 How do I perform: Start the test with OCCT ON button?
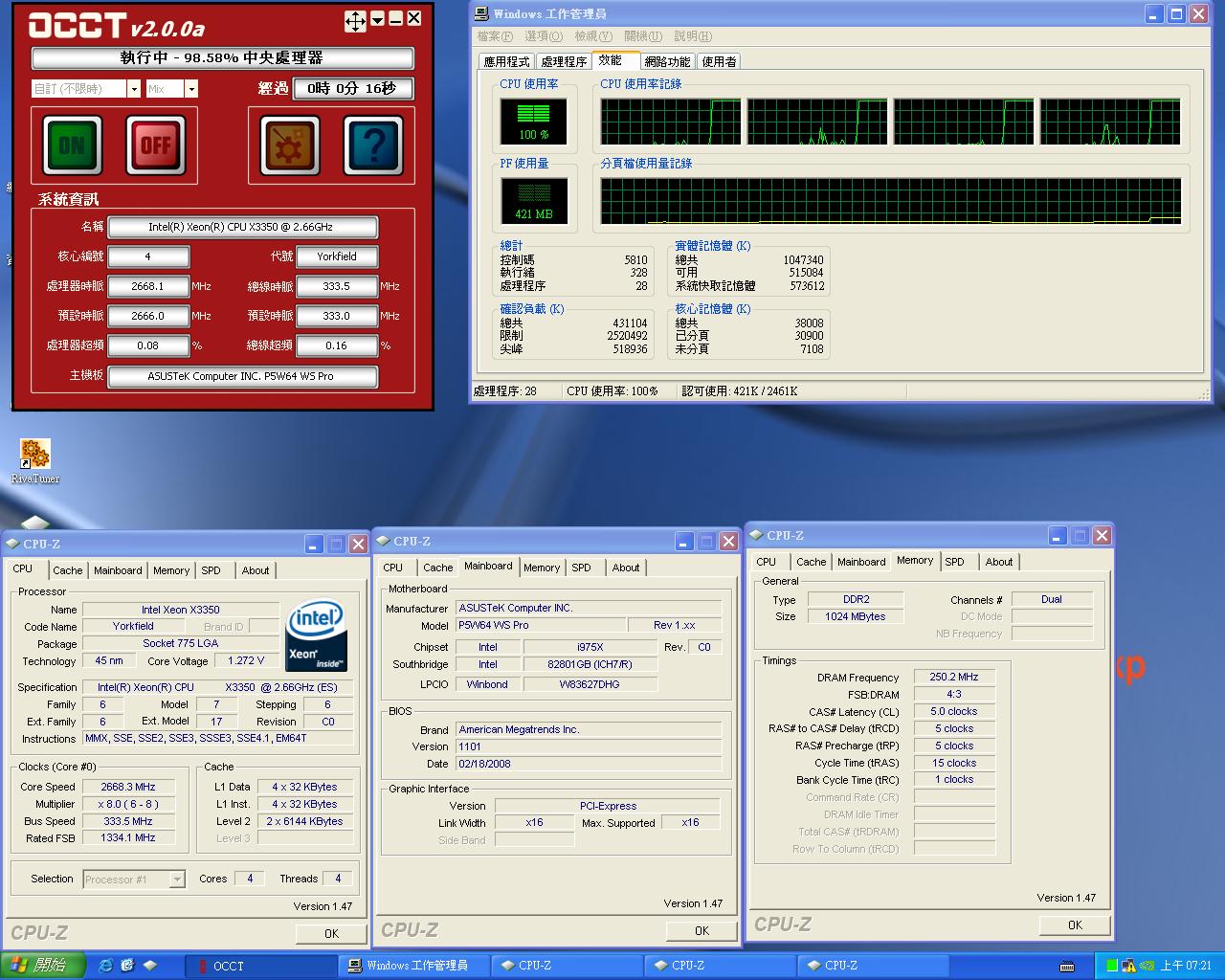[72, 145]
